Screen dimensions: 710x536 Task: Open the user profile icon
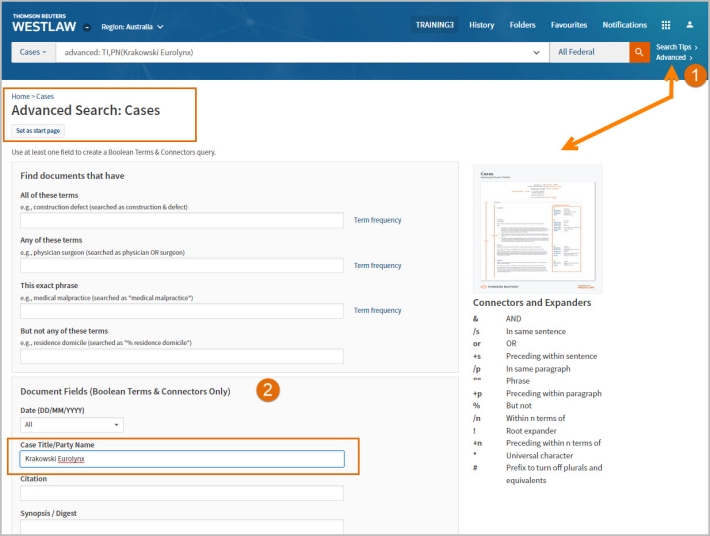pos(690,25)
